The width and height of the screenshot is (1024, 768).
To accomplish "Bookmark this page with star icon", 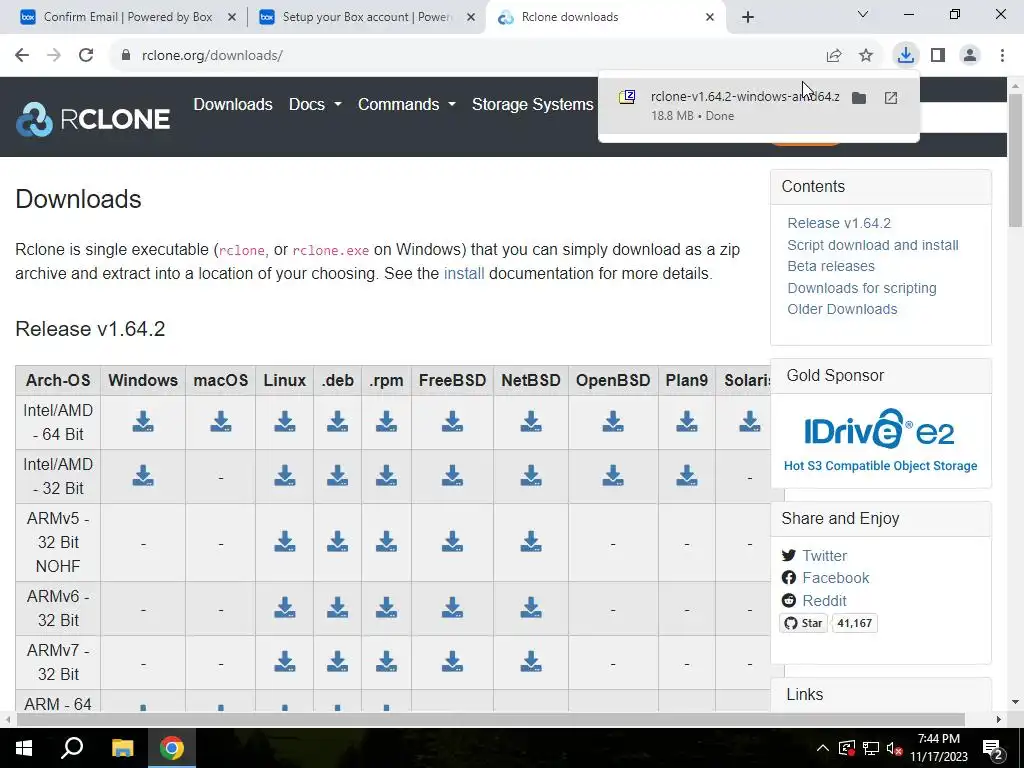I will pyautogui.click(x=866, y=55).
